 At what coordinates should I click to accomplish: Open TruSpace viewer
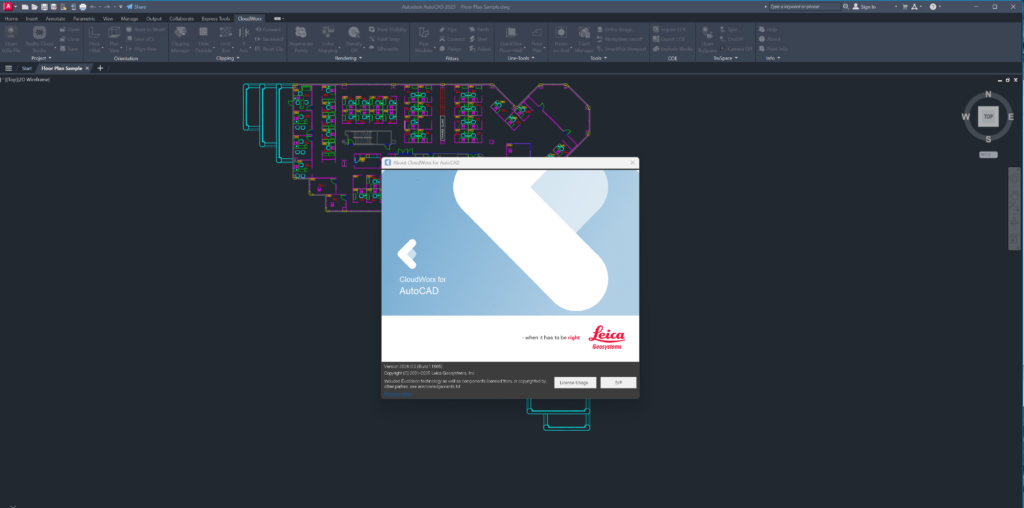(707, 39)
